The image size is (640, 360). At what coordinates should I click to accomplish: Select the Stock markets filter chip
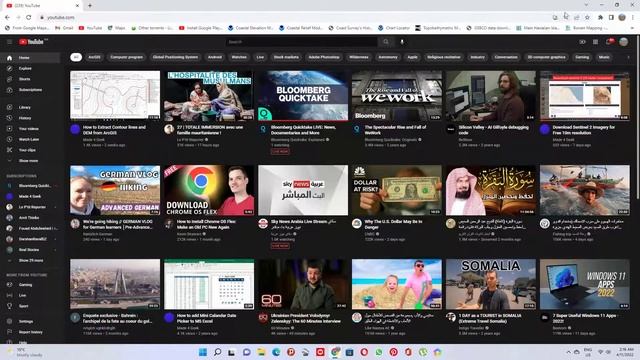point(286,57)
